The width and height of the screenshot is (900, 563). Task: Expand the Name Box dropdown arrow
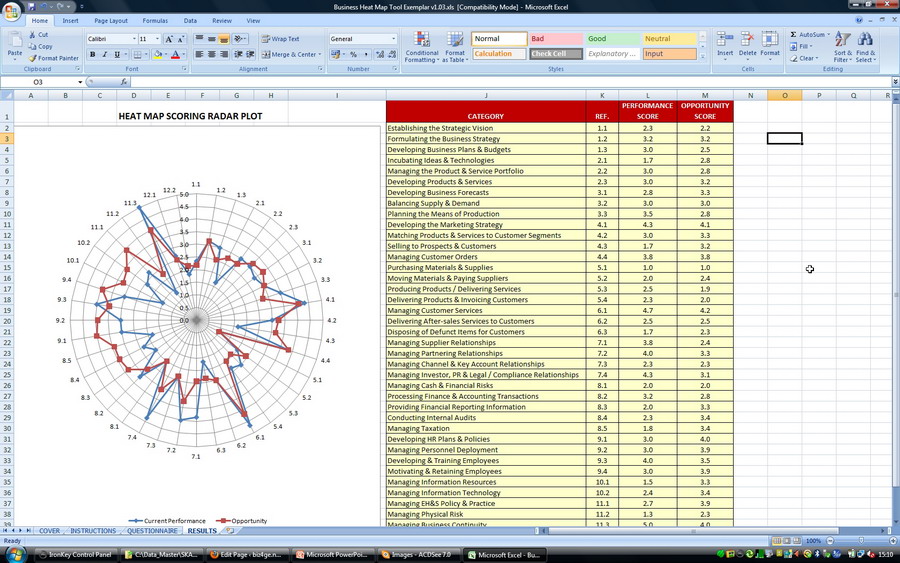[80, 82]
